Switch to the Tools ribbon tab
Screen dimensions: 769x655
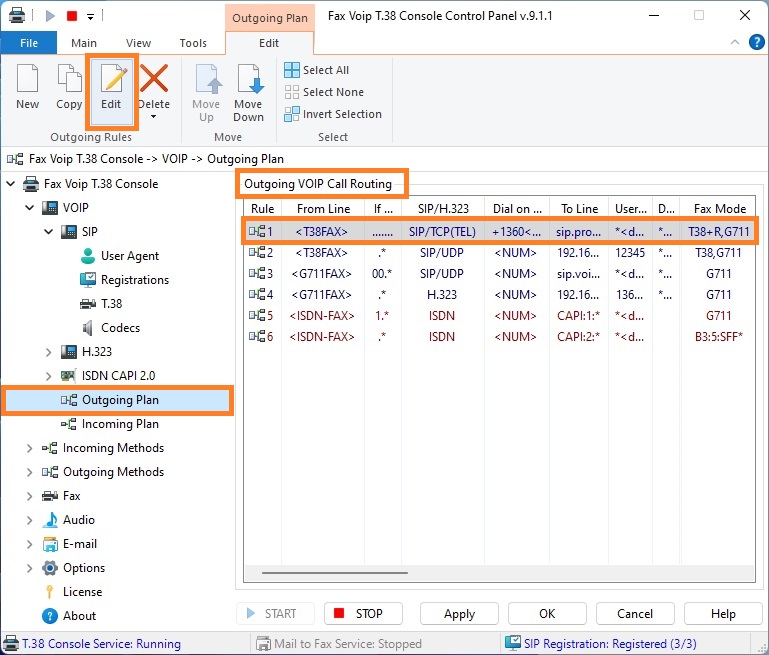(193, 43)
